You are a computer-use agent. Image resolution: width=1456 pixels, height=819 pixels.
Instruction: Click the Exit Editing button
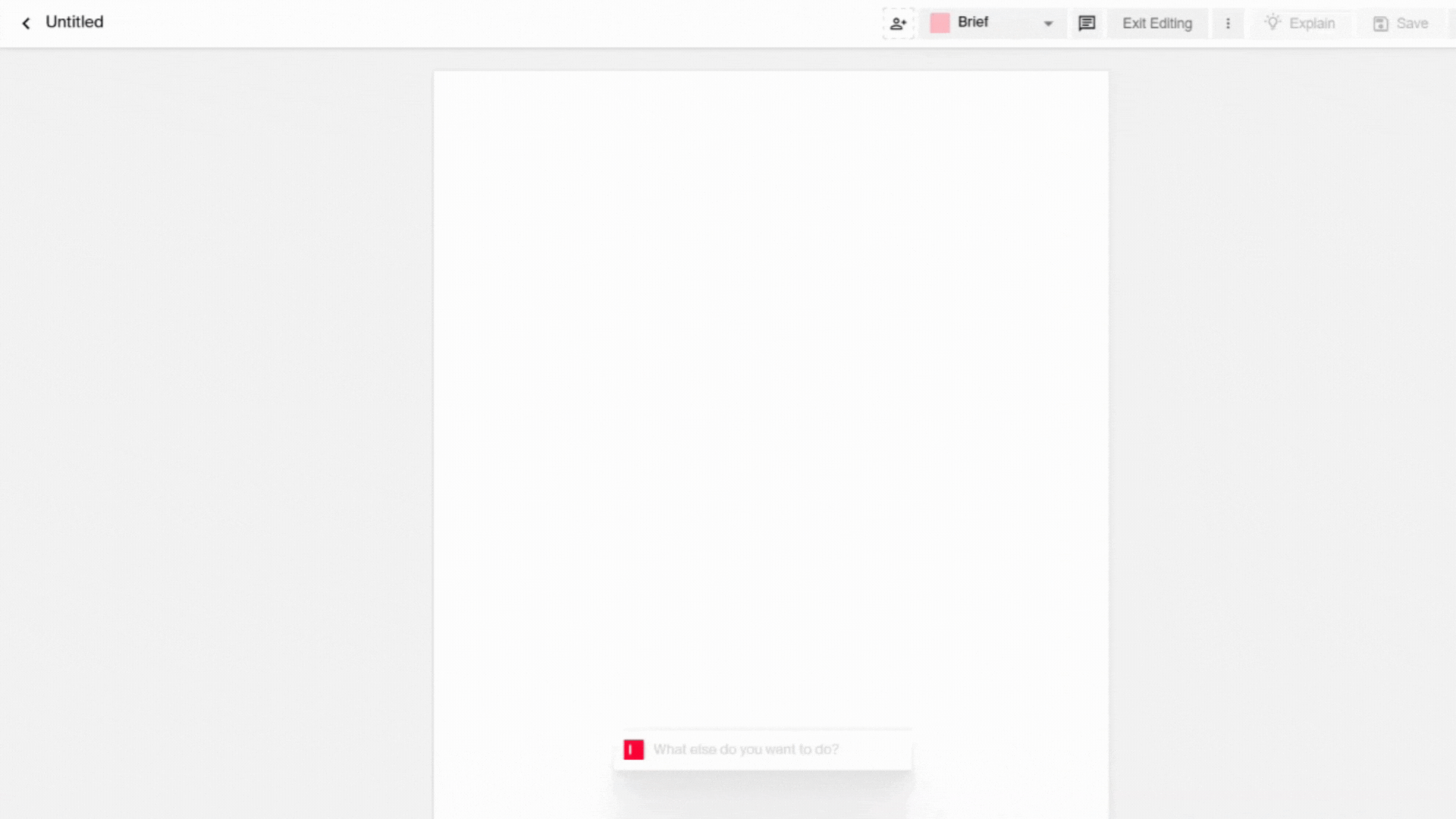pos(1156,24)
